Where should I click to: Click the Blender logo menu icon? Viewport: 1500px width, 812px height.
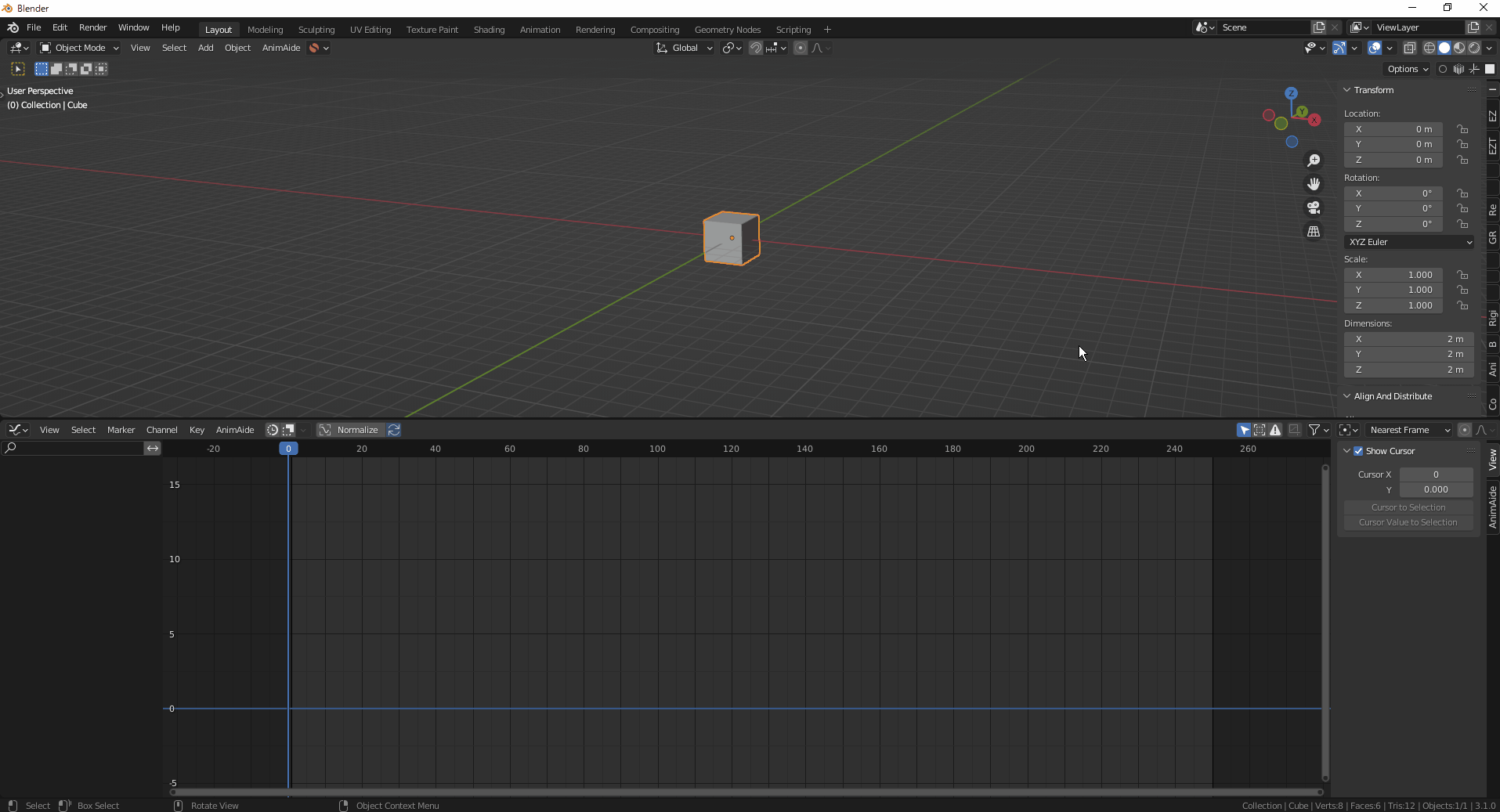pos(13,27)
